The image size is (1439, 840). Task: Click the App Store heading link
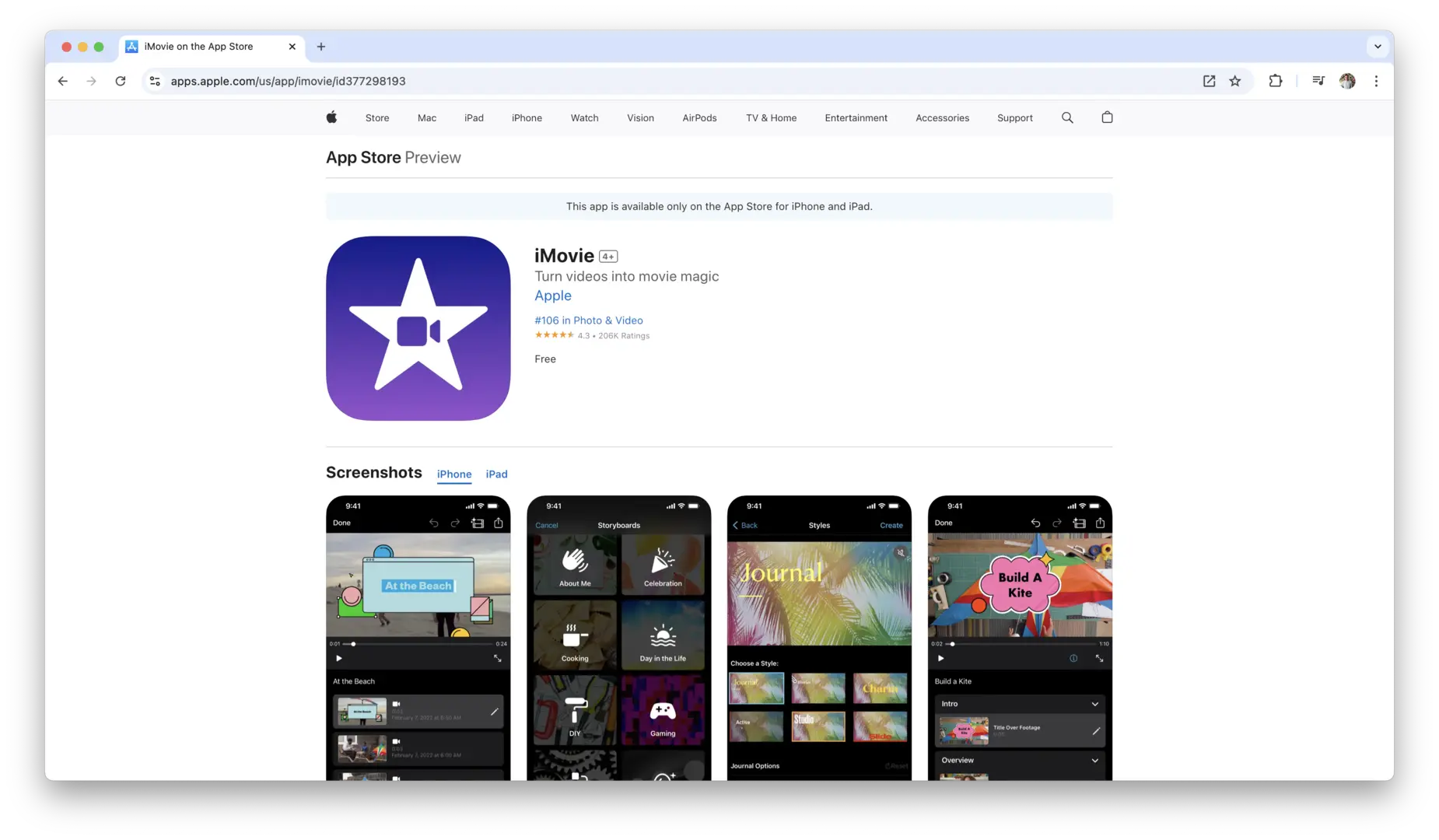pyautogui.click(x=363, y=157)
